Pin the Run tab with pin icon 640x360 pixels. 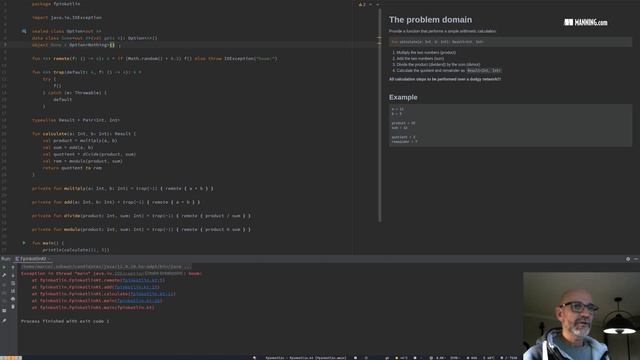pyautogui.click(x=4, y=321)
